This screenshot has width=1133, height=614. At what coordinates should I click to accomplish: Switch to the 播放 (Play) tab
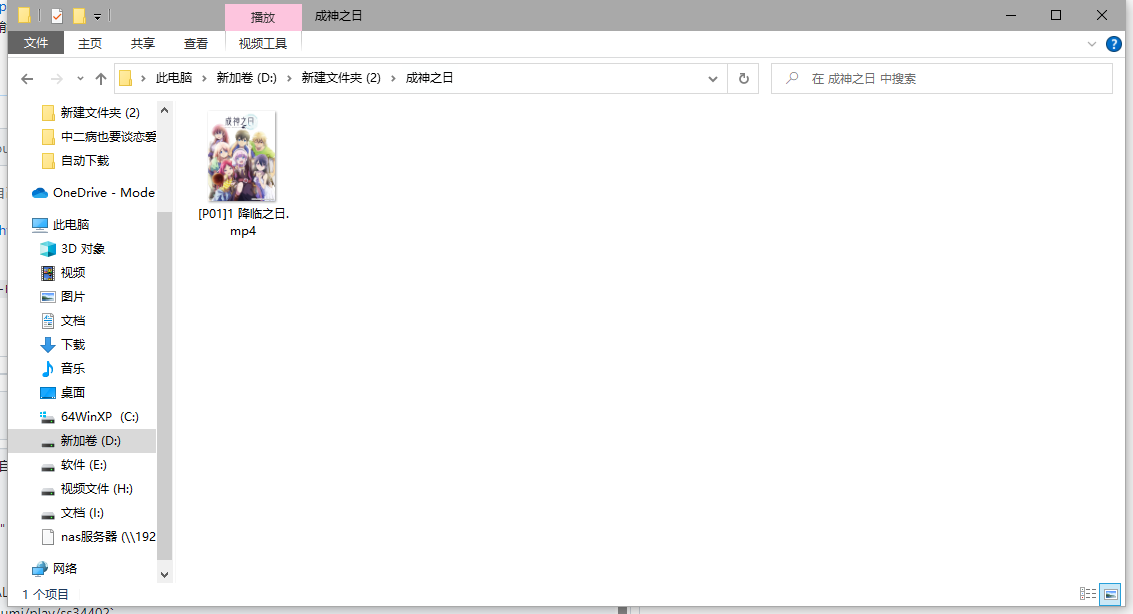262,16
